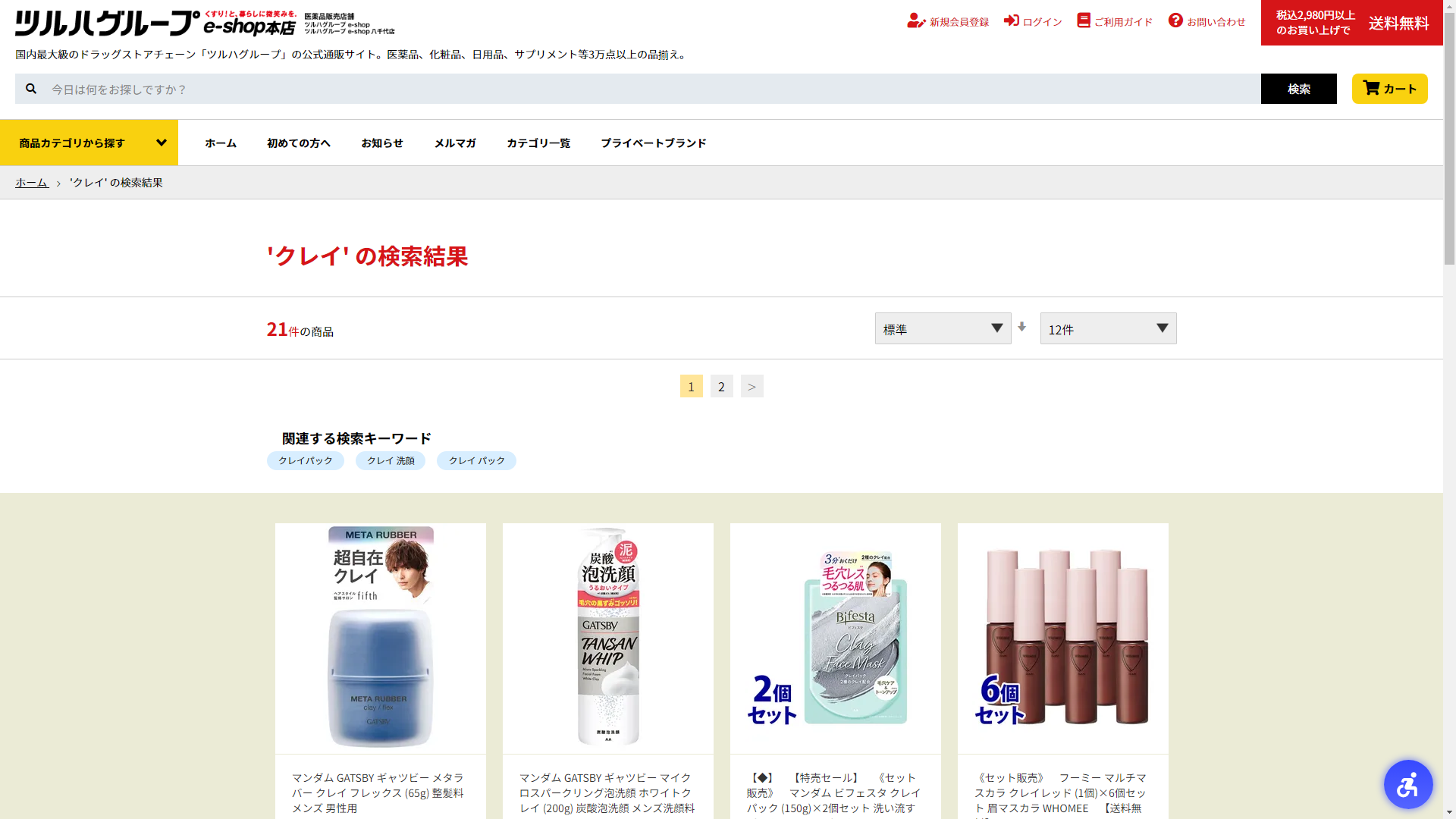The width and height of the screenshot is (1456, 819).
Task: Open the usage guide book icon
Action: click(1084, 20)
